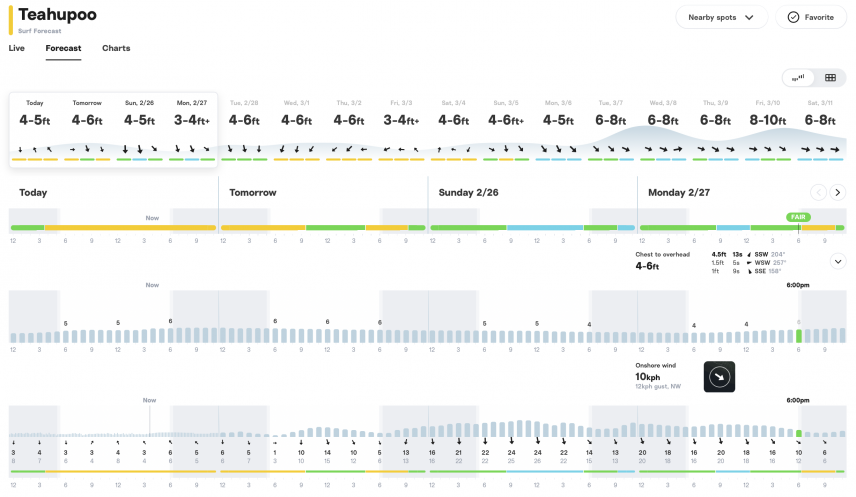The width and height of the screenshot is (856, 497).
Task: Go to next days arrow
Action: pyautogui.click(x=837, y=192)
